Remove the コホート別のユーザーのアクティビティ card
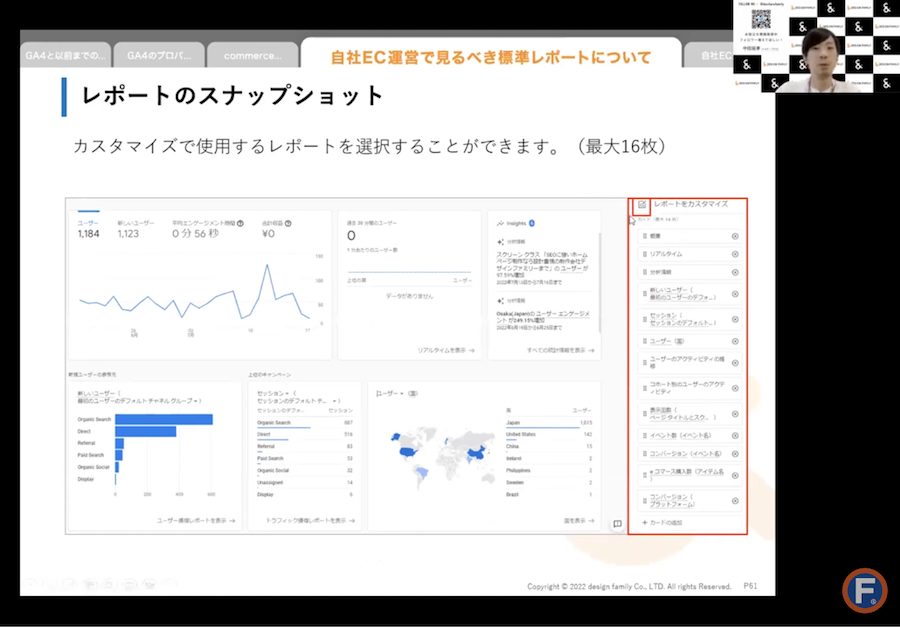Image resolution: width=900 pixels, height=628 pixels. (x=735, y=389)
